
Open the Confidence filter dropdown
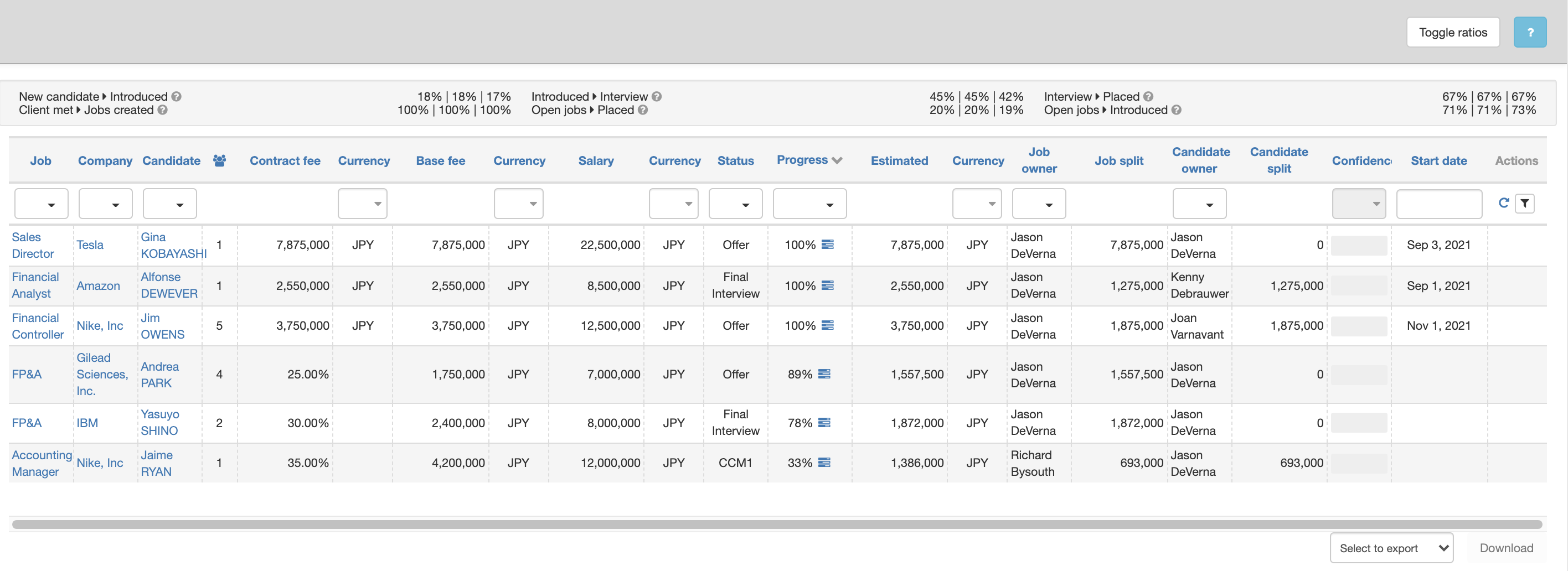(1359, 204)
